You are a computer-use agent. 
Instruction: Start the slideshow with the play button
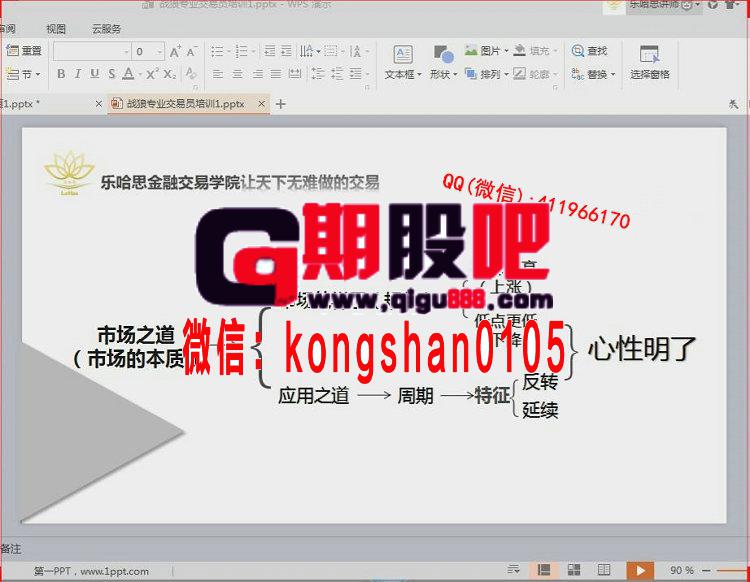coord(640,571)
